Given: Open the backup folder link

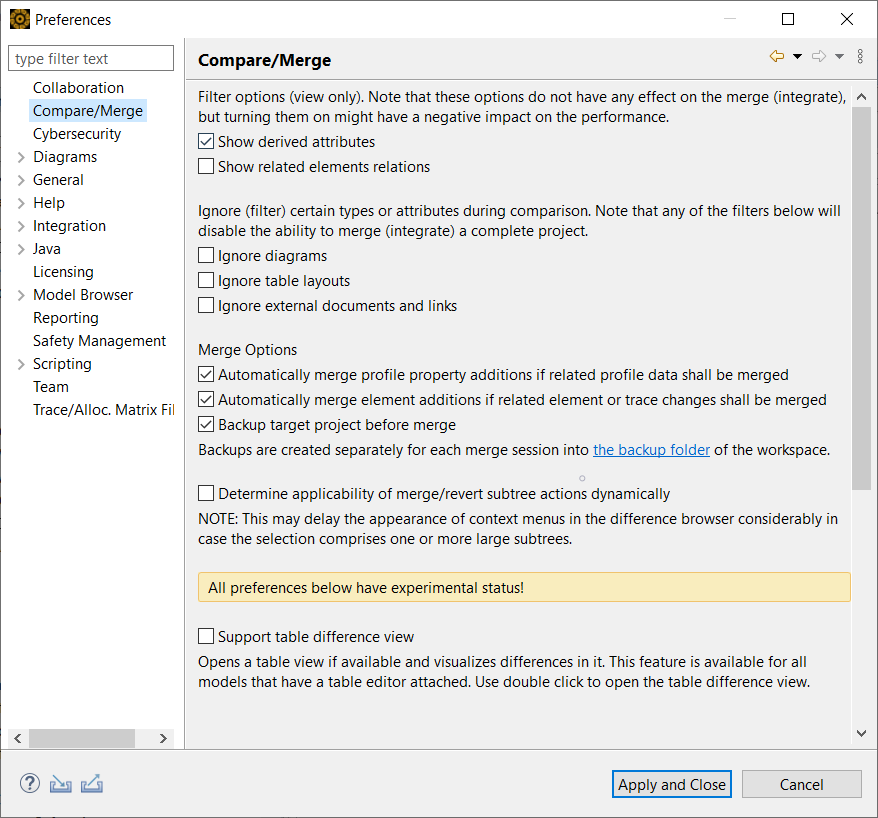Looking at the screenshot, I should [x=651, y=450].
